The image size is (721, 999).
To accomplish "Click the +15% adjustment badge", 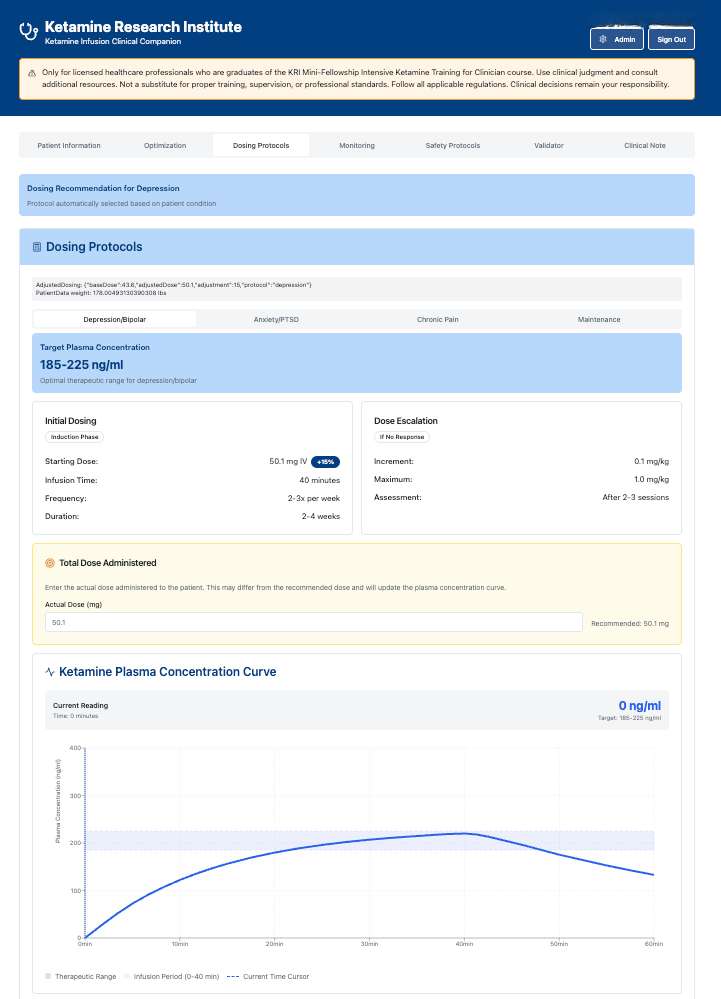I will click(x=325, y=462).
